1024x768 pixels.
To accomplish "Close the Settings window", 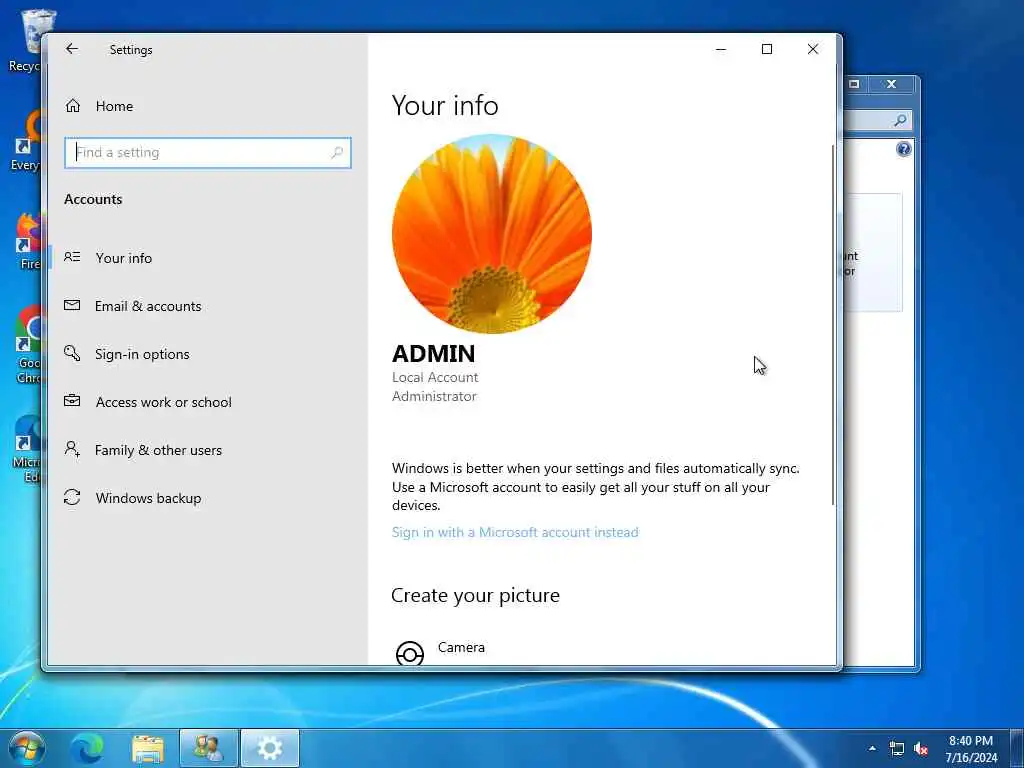I will pyautogui.click(x=812, y=49).
